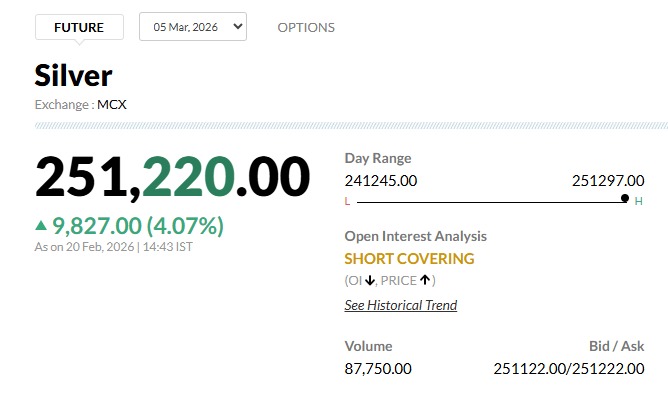This screenshot has width=668, height=417.
Task: Click the MCX exchange name
Action: coord(112,104)
